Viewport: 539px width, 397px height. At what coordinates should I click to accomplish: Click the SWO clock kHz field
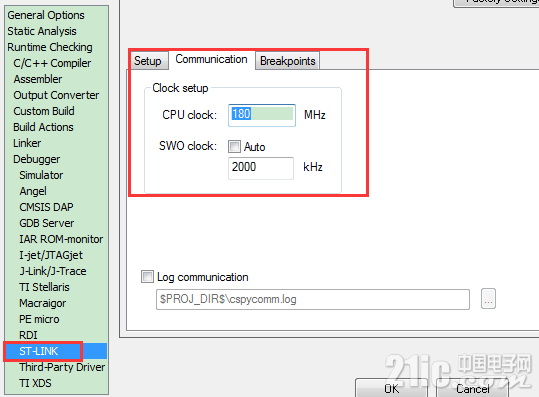pyautogui.click(x=261, y=168)
